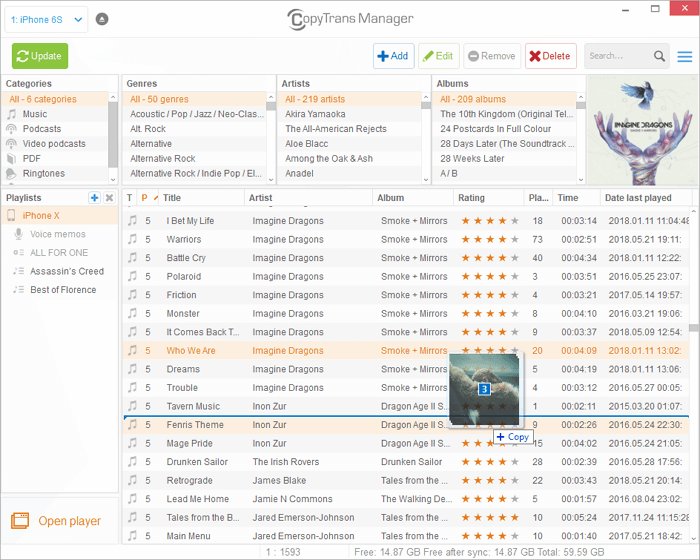Open the hamburger menu icon
This screenshot has width=700, height=560.
[685, 56]
